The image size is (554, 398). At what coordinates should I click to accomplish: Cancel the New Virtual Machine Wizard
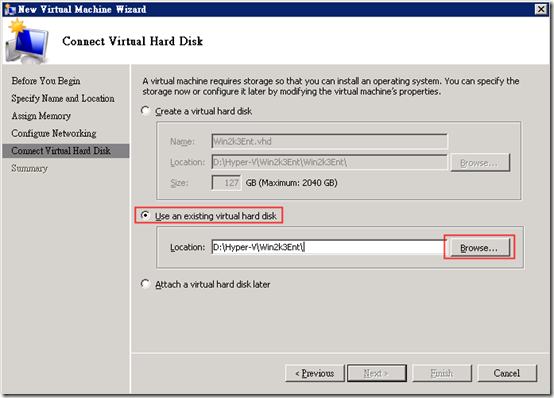(x=507, y=373)
